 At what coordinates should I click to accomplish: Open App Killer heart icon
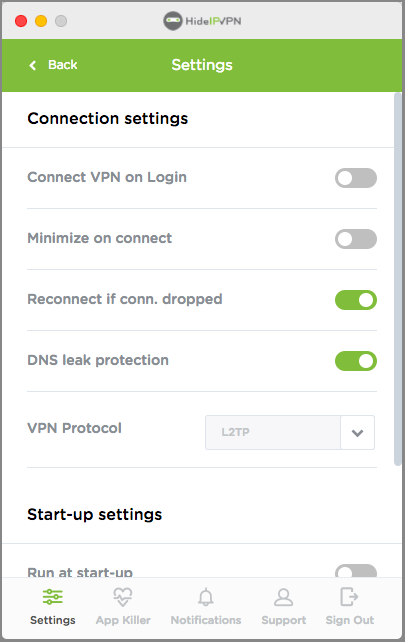click(x=123, y=597)
